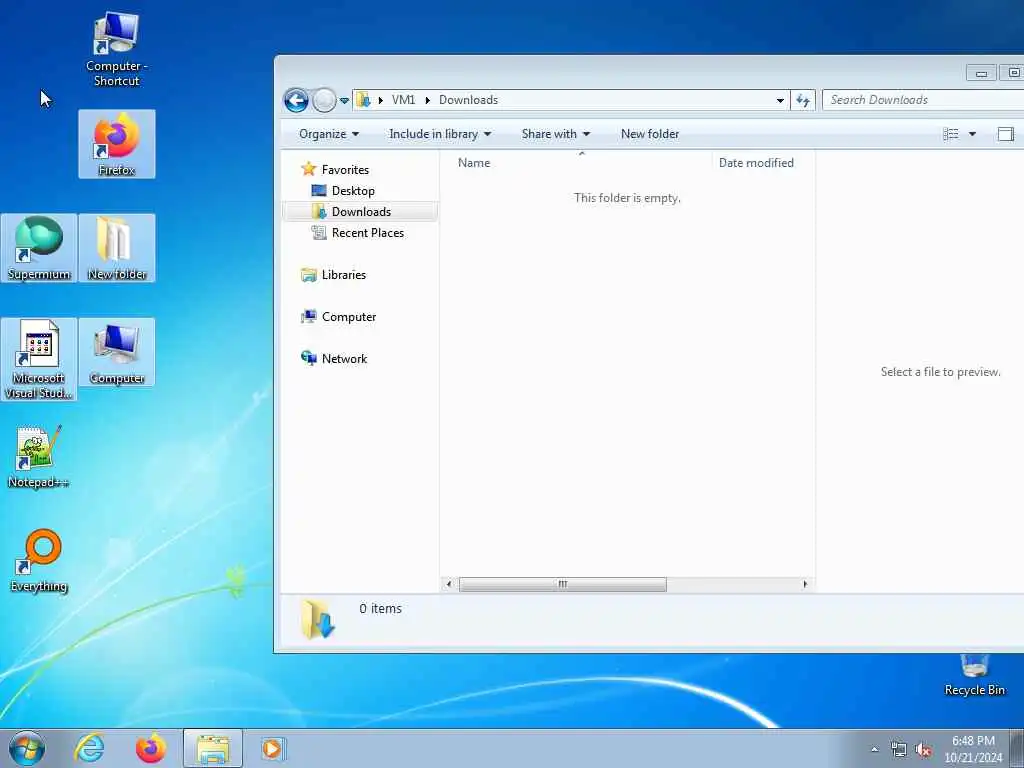Select the Everything search desktop icon

[x=39, y=560]
